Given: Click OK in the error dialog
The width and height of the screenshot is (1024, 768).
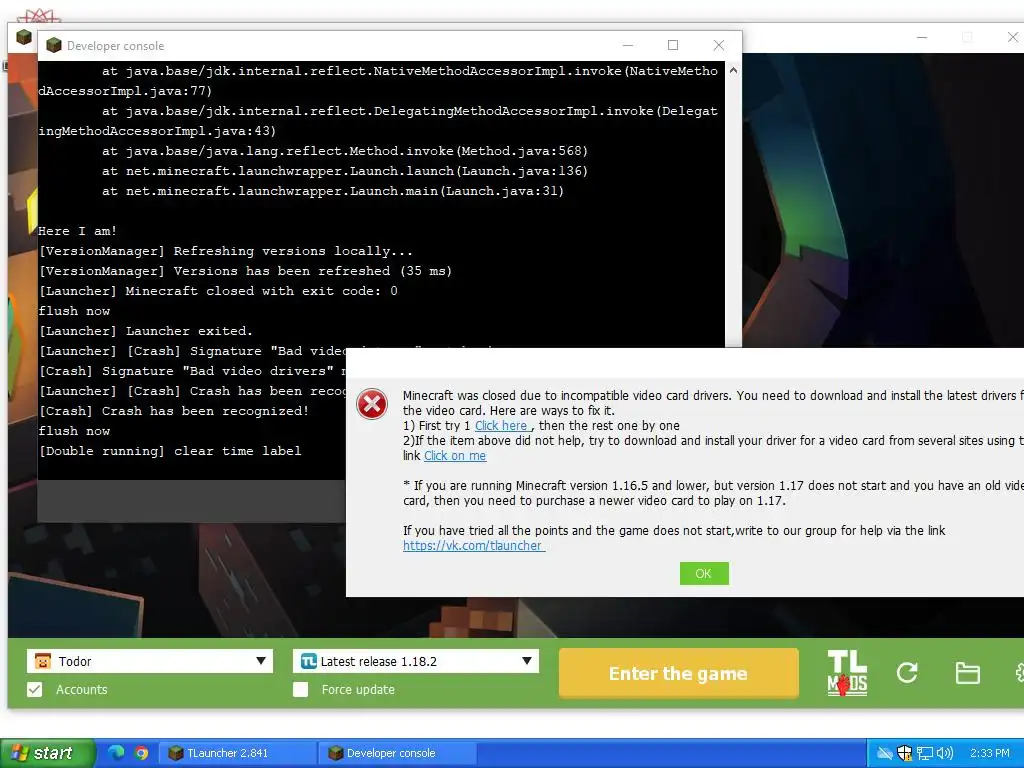Looking at the screenshot, I should pyautogui.click(x=704, y=573).
